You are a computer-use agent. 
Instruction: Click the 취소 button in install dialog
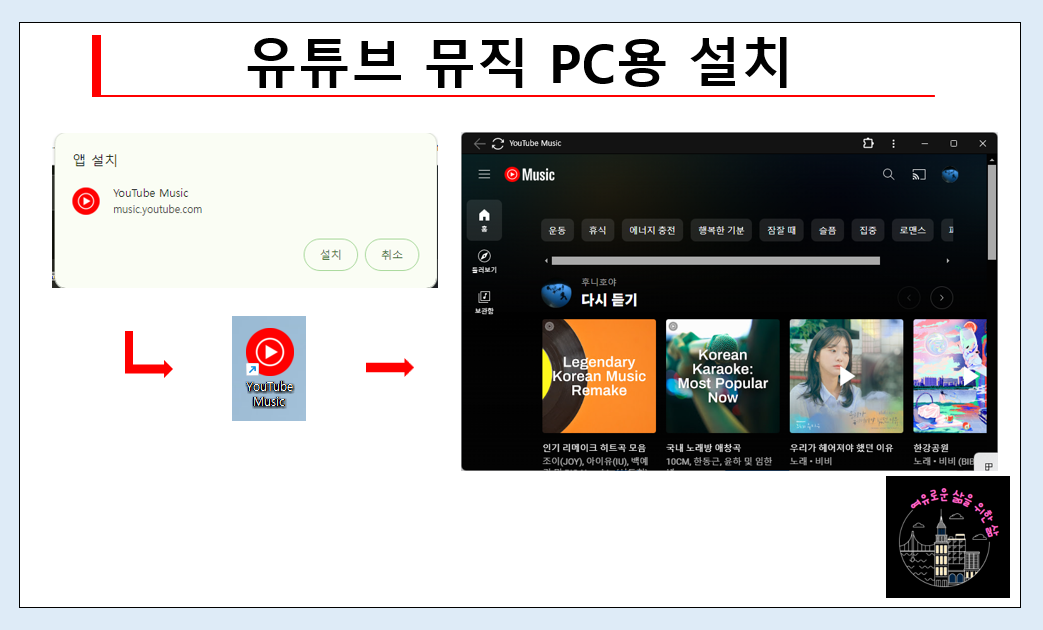pos(392,255)
